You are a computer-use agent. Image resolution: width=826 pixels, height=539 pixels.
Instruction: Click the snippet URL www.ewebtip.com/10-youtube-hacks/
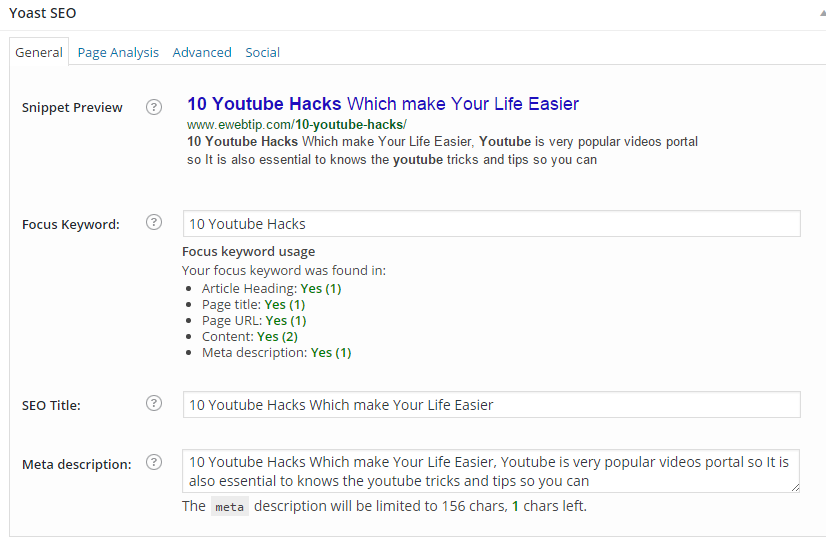[x=297, y=125]
